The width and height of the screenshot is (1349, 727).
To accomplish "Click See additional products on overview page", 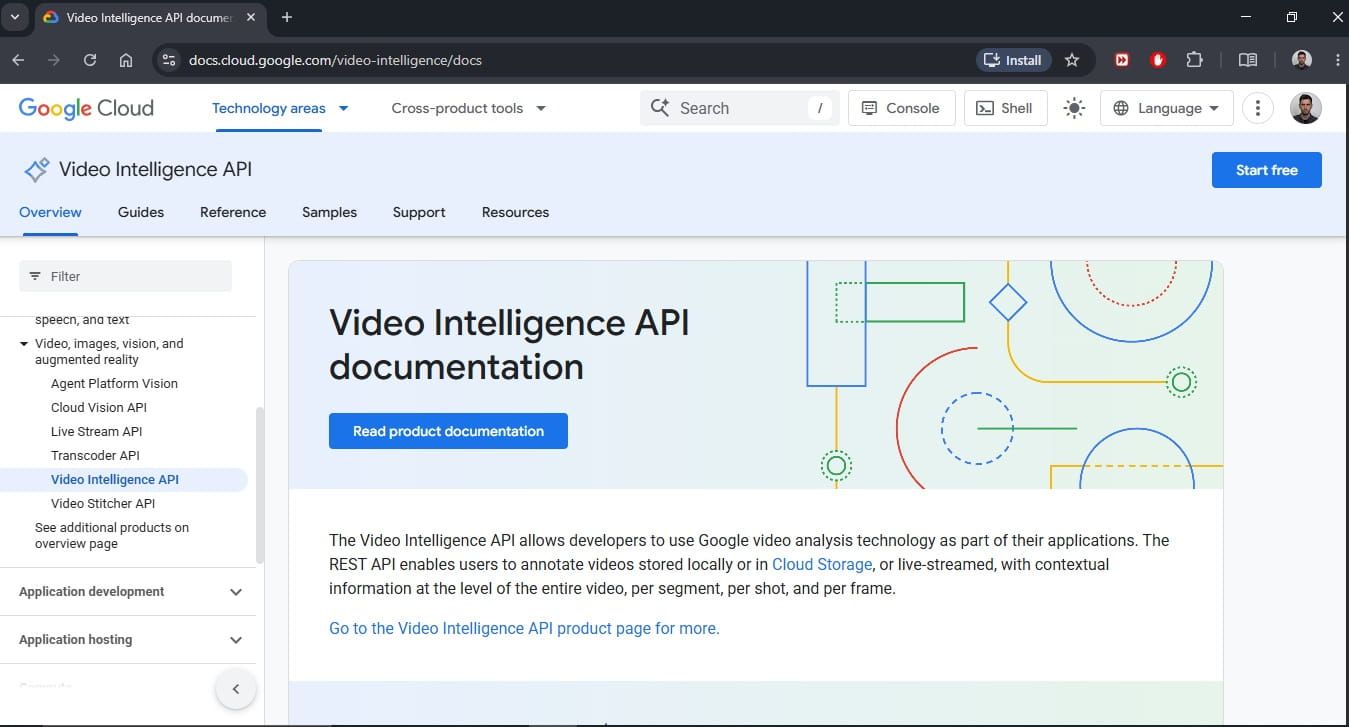I will [112, 535].
